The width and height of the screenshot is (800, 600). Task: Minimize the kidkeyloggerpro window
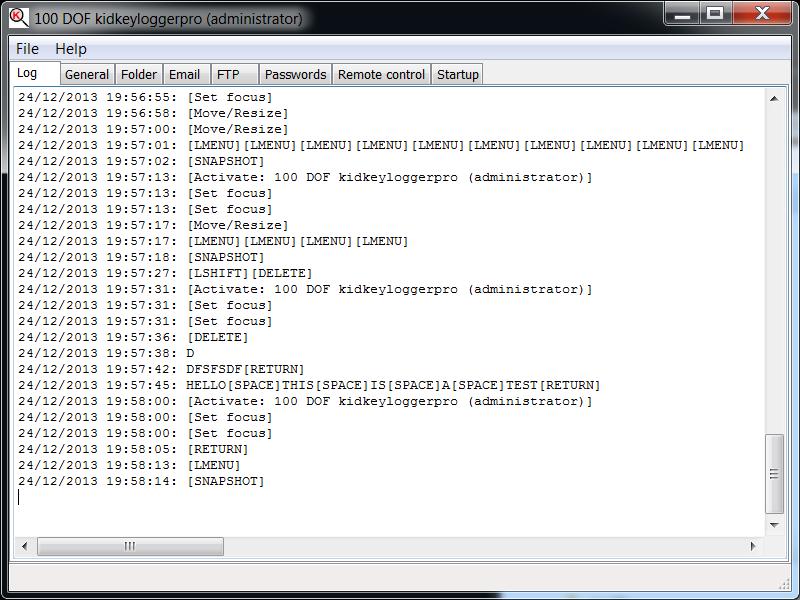[x=682, y=14]
